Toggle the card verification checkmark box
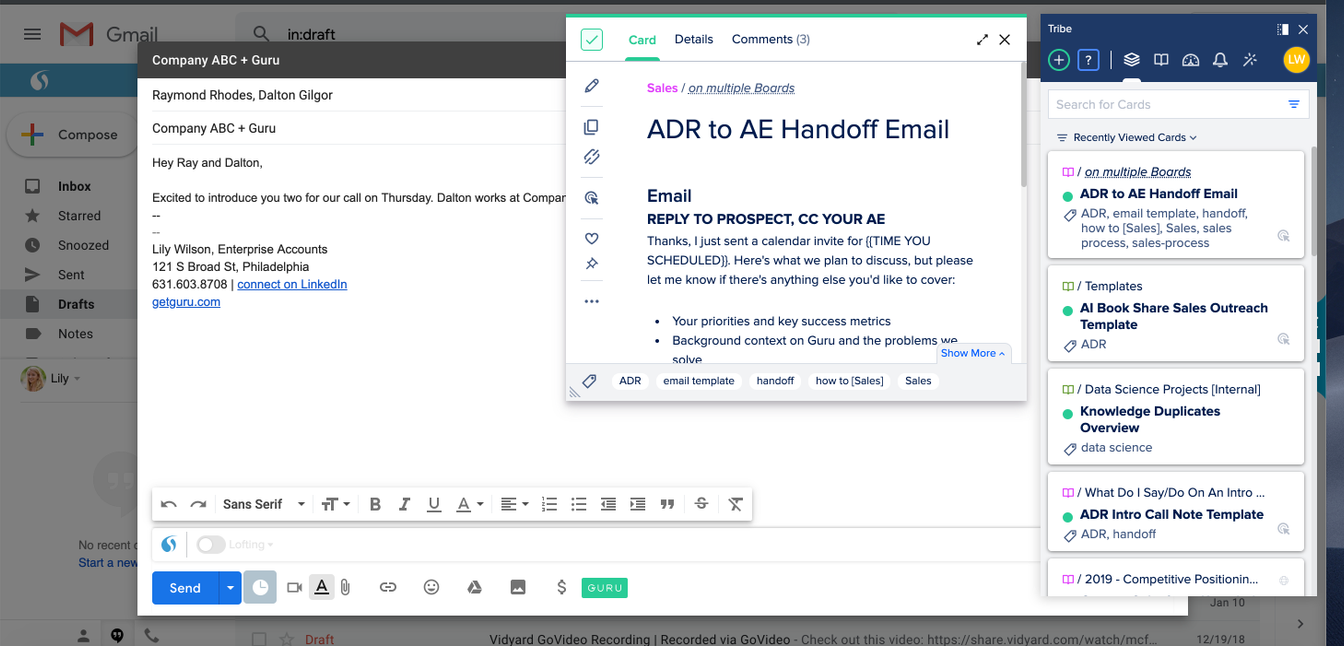This screenshot has width=1344, height=646. [x=592, y=40]
